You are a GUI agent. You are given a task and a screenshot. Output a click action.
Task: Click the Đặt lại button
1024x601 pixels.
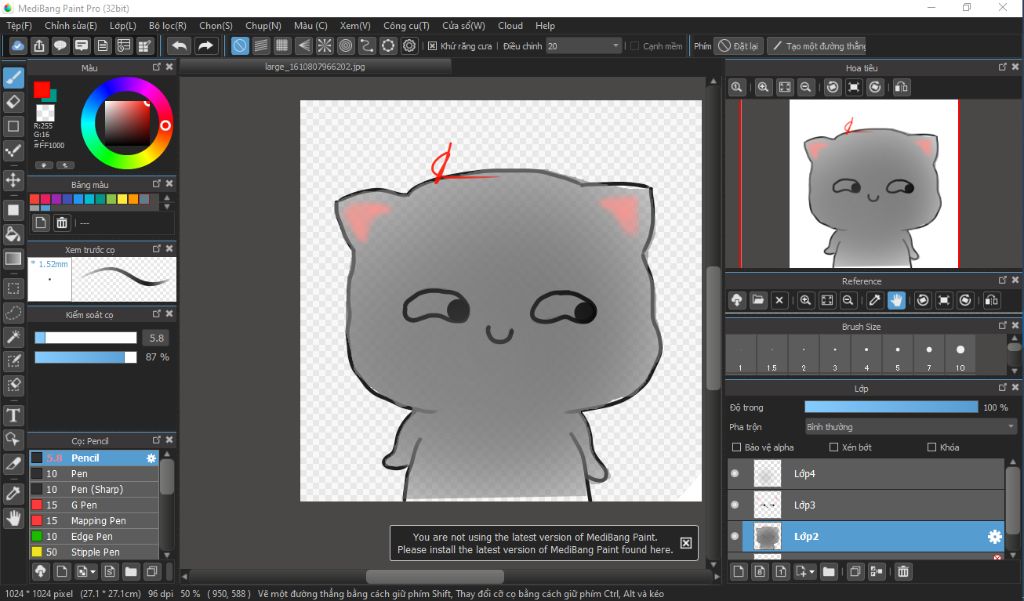pos(739,46)
